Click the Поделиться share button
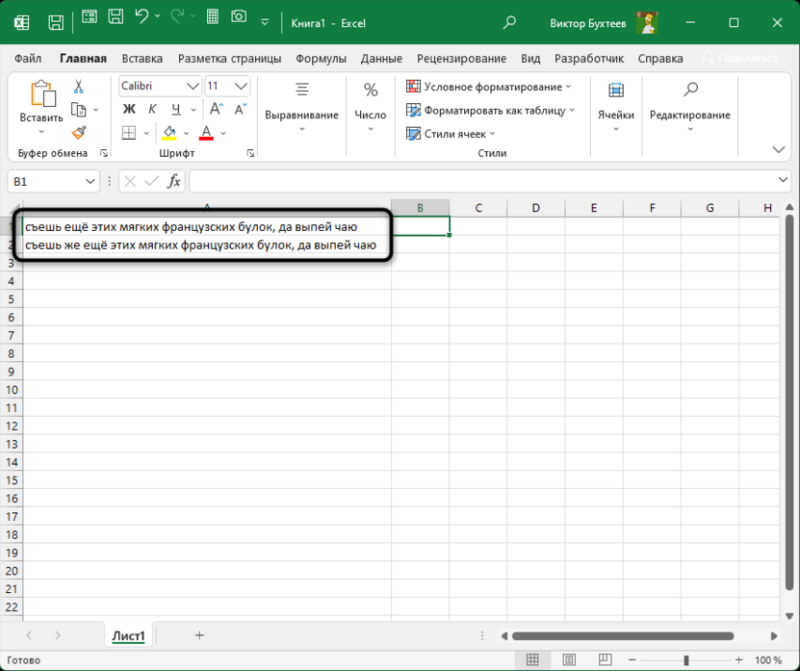The height and width of the screenshot is (671, 800). point(739,58)
